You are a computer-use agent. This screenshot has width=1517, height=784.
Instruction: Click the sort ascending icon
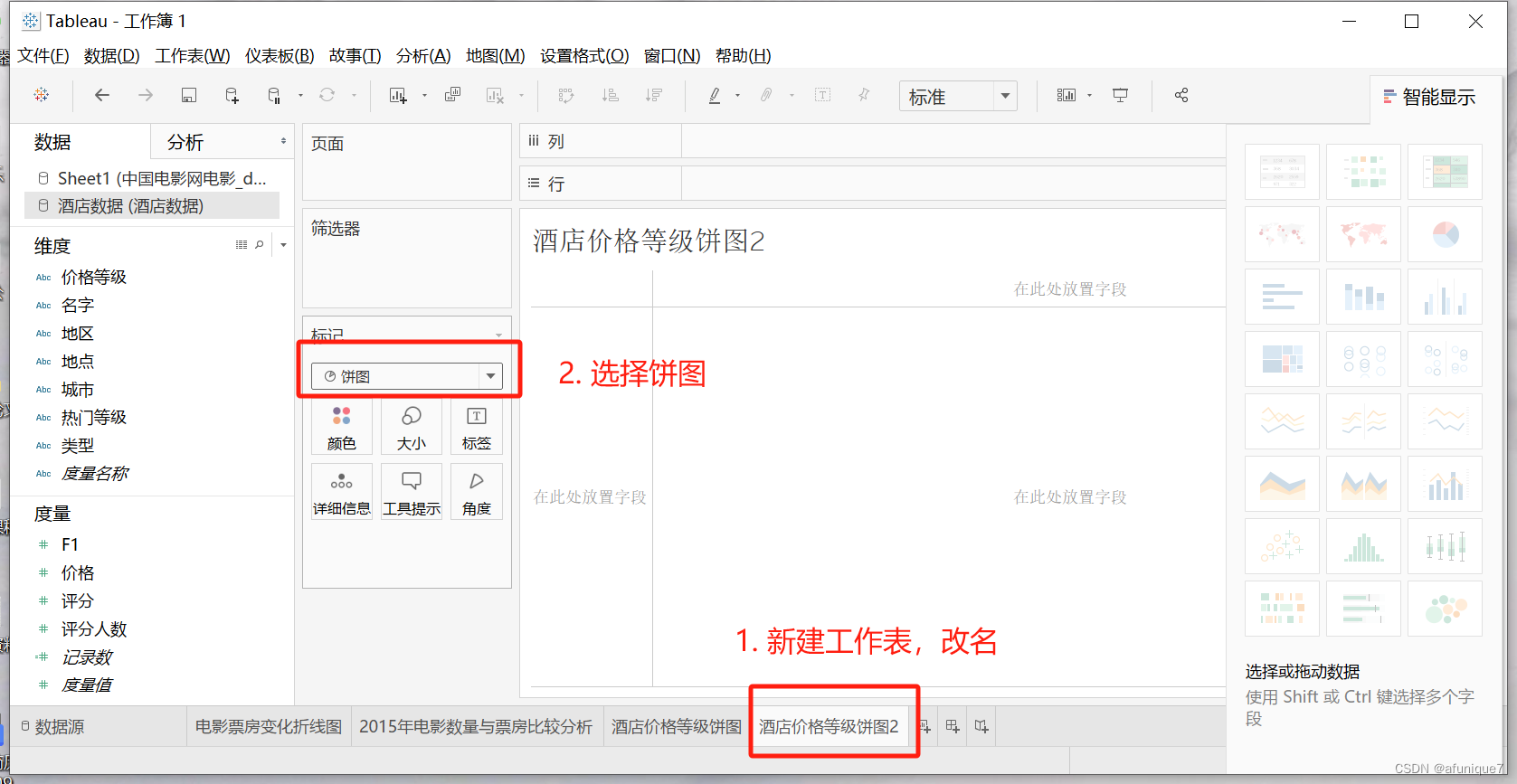pyautogui.click(x=611, y=95)
